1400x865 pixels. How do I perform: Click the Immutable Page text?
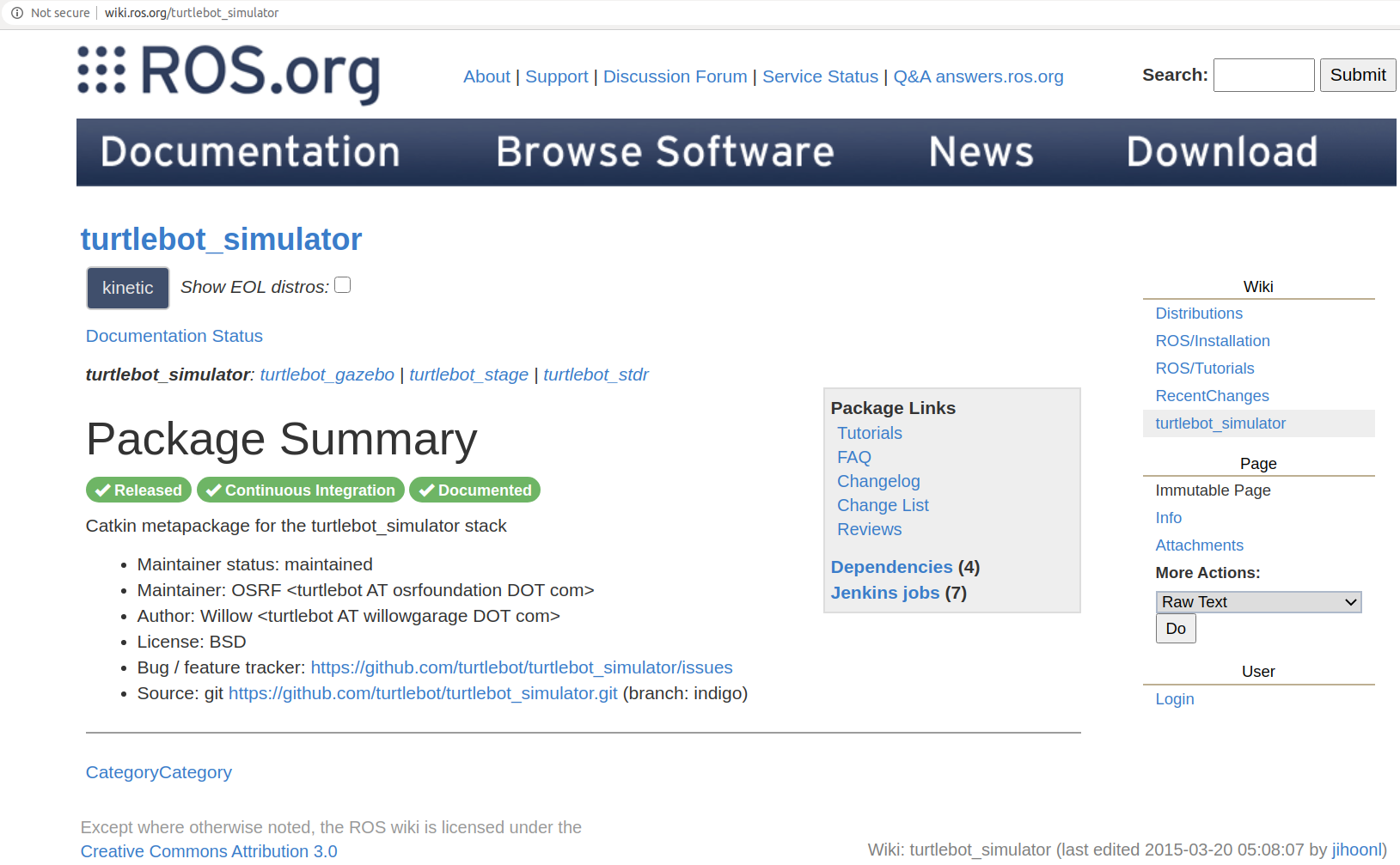point(1213,490)
